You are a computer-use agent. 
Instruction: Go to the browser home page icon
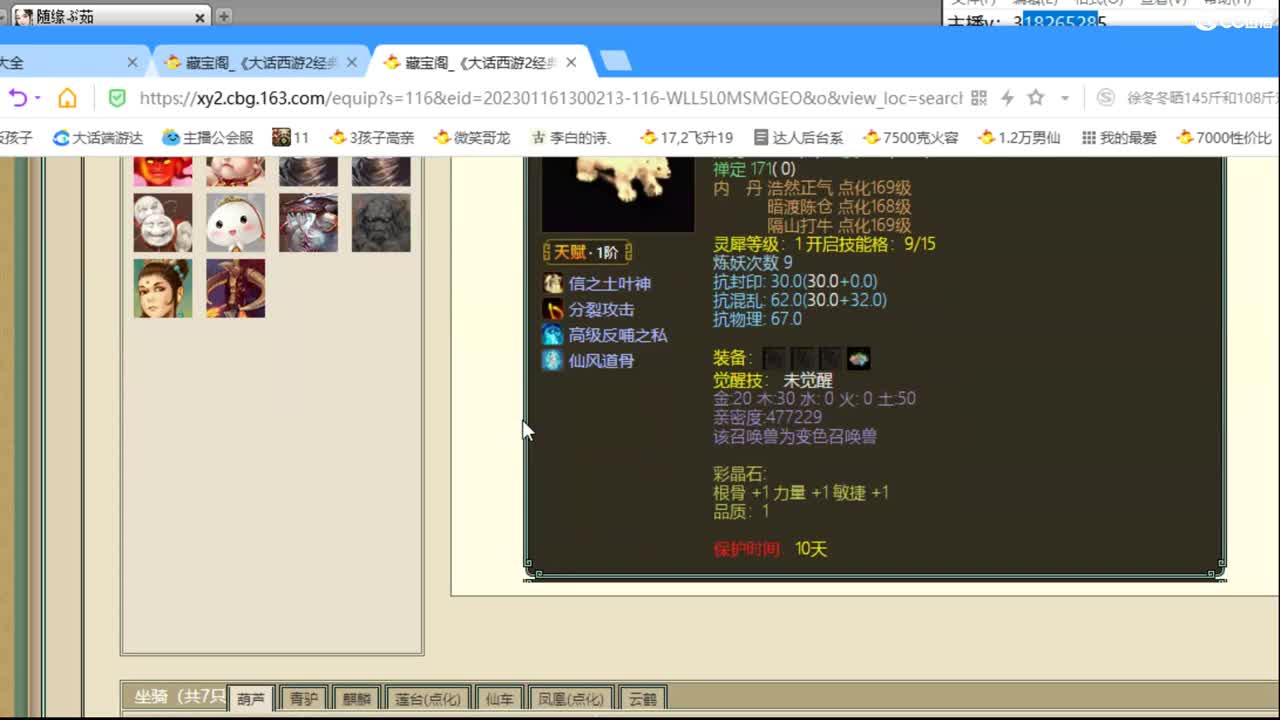[x=67, y=98]
